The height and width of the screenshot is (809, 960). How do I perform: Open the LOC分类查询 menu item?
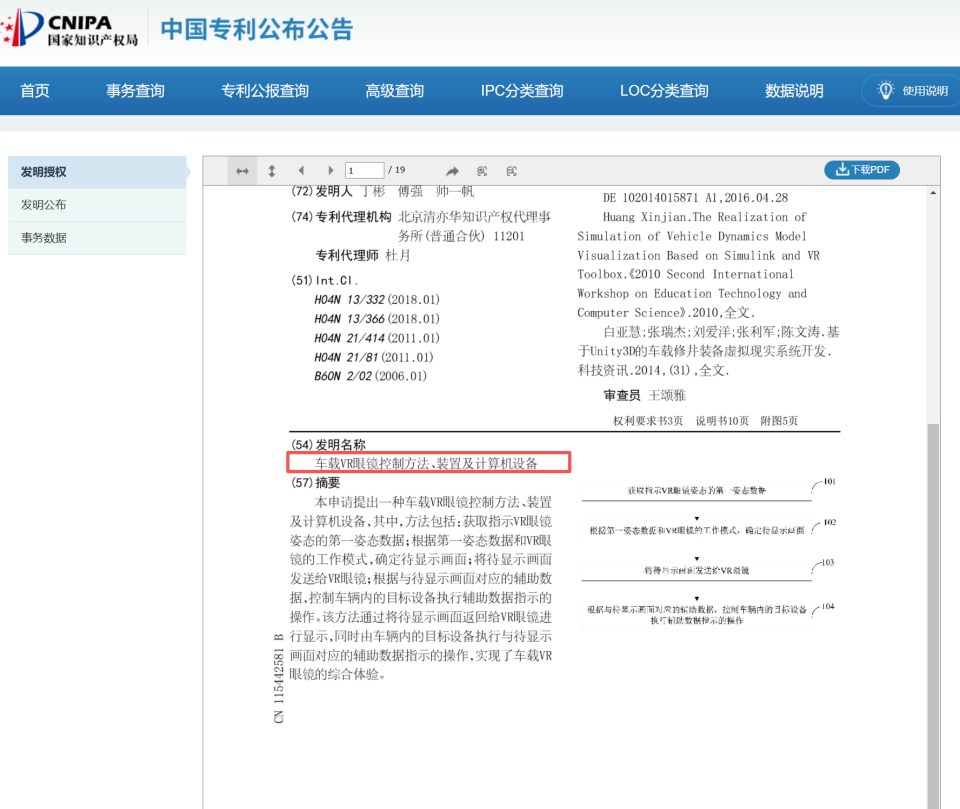pos(664,90)
